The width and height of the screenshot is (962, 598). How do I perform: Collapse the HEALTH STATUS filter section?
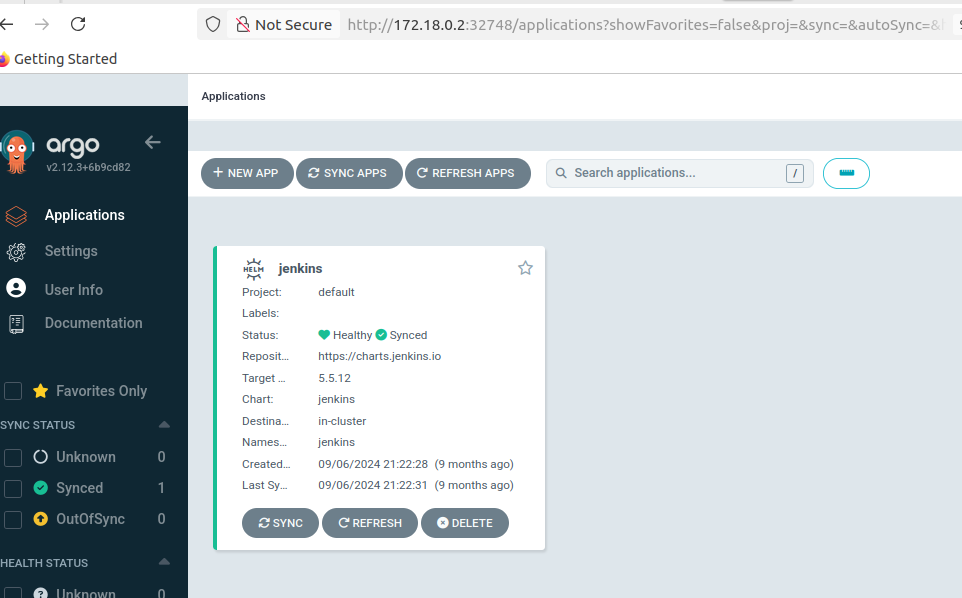click(164, 562)
